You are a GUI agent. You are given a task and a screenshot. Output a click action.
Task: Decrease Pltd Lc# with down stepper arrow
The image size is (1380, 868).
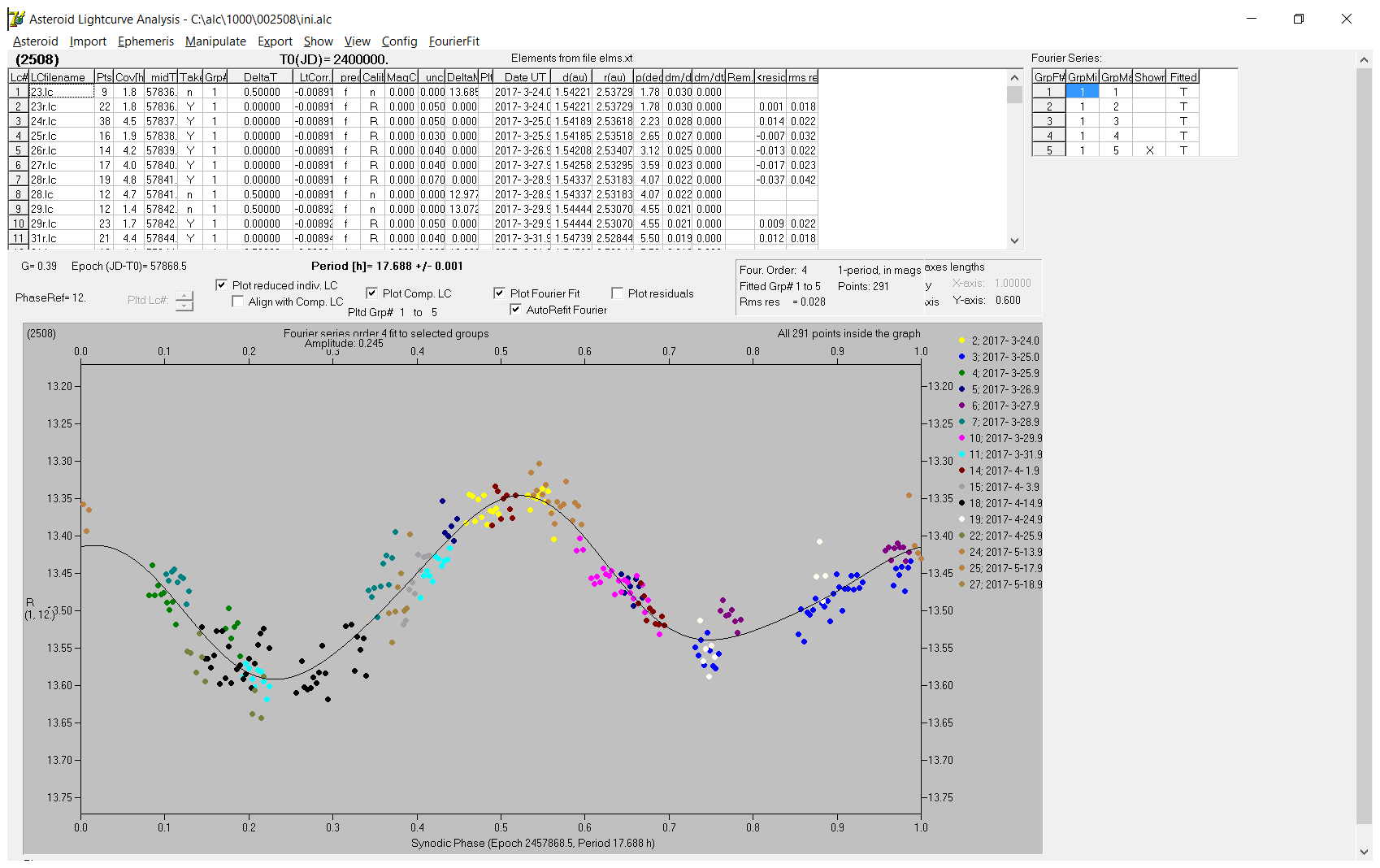184,306
